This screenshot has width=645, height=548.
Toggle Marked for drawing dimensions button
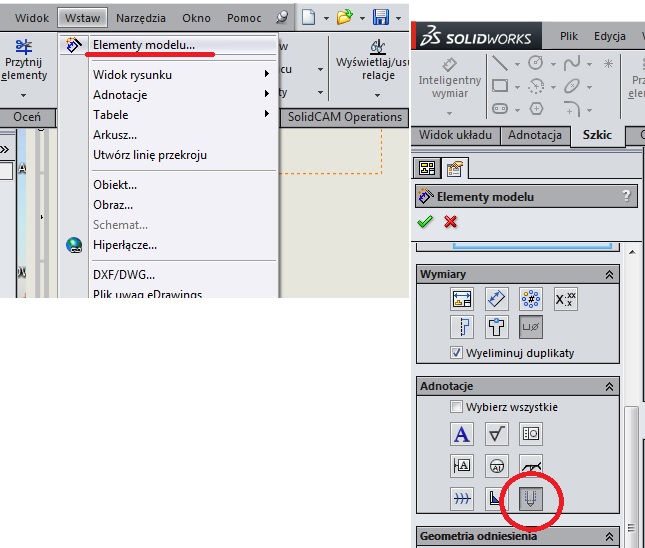[x=462, y=299]
